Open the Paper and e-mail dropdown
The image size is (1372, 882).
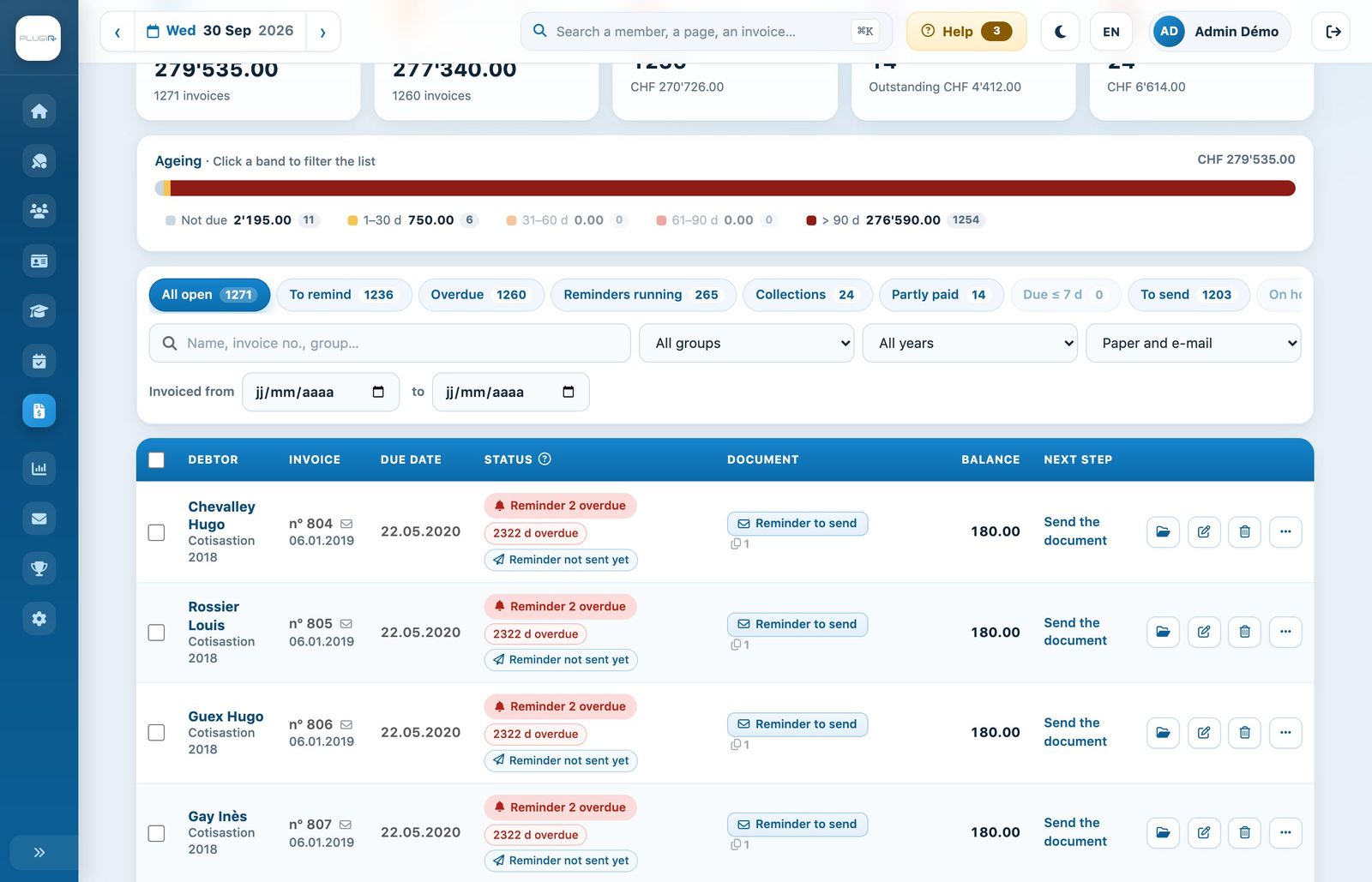point(1193,343)
